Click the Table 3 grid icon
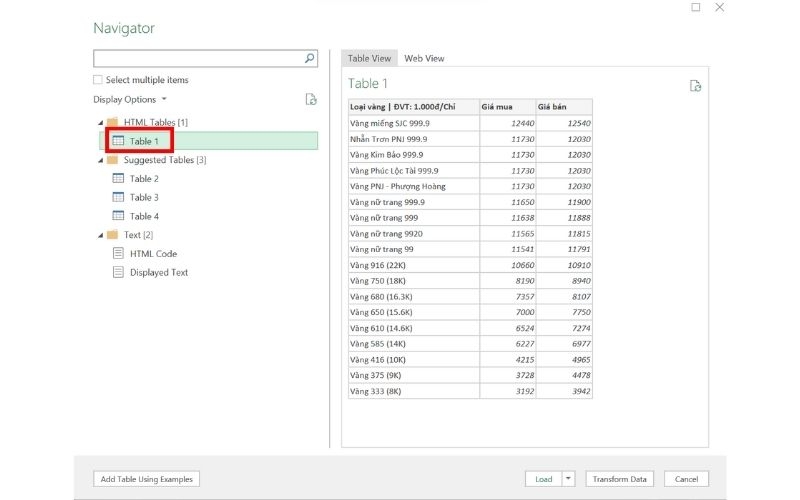 click(118, 197)
